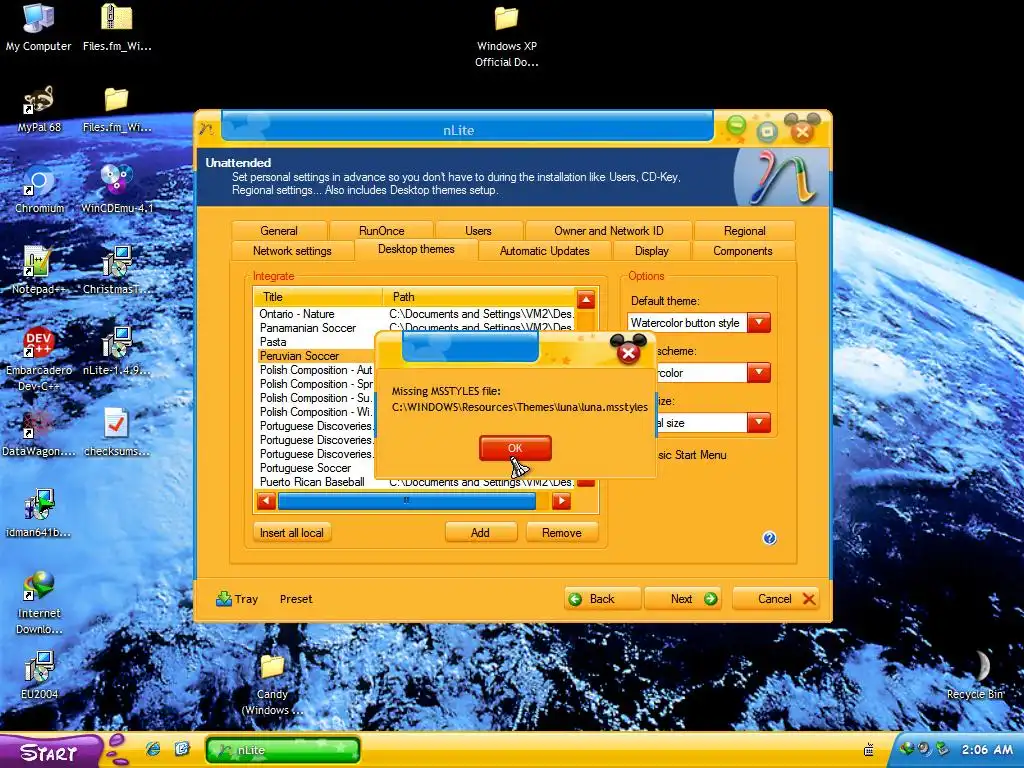1024x768 pixels.
Task: Click the network globe tray icon
Action: pos(906,748)
